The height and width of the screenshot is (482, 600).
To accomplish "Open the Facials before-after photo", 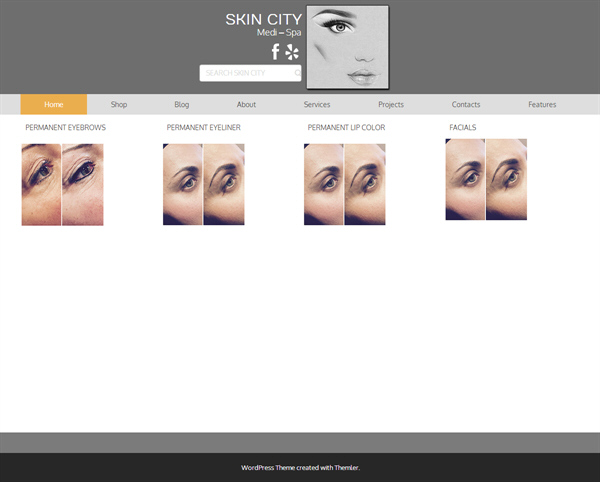I will pyautogui.click(x=486, y=179).
